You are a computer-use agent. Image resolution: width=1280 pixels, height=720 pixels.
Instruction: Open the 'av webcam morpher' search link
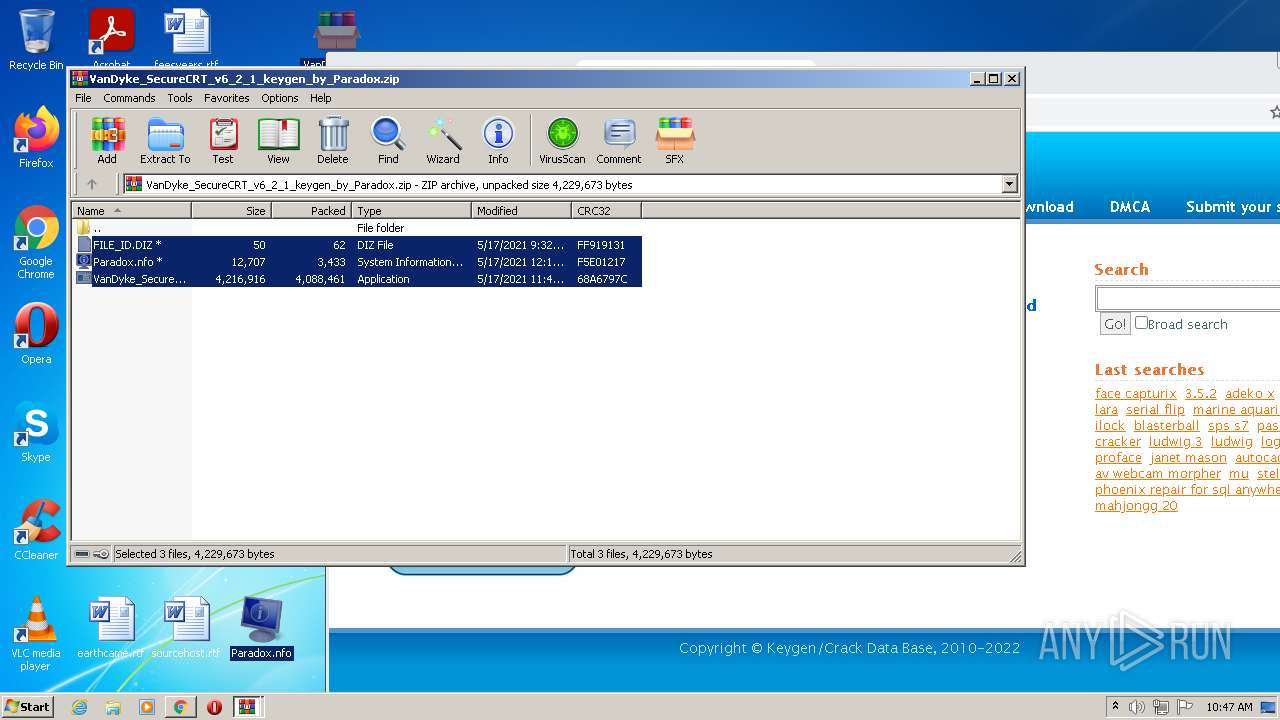(1158, 473)
